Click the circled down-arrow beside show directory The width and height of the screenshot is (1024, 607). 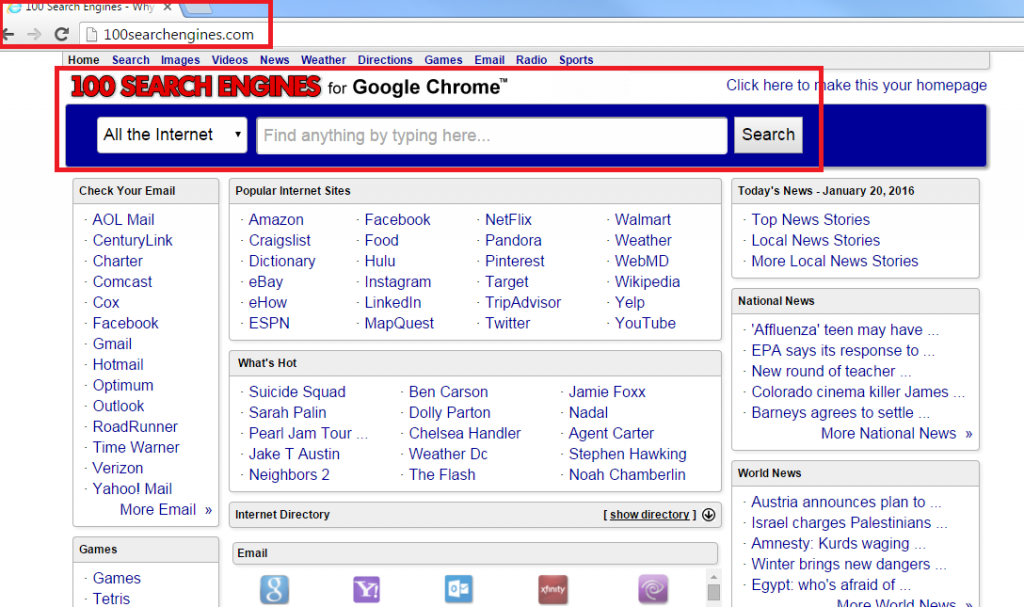pyautogui.click(x=709, y=515)
